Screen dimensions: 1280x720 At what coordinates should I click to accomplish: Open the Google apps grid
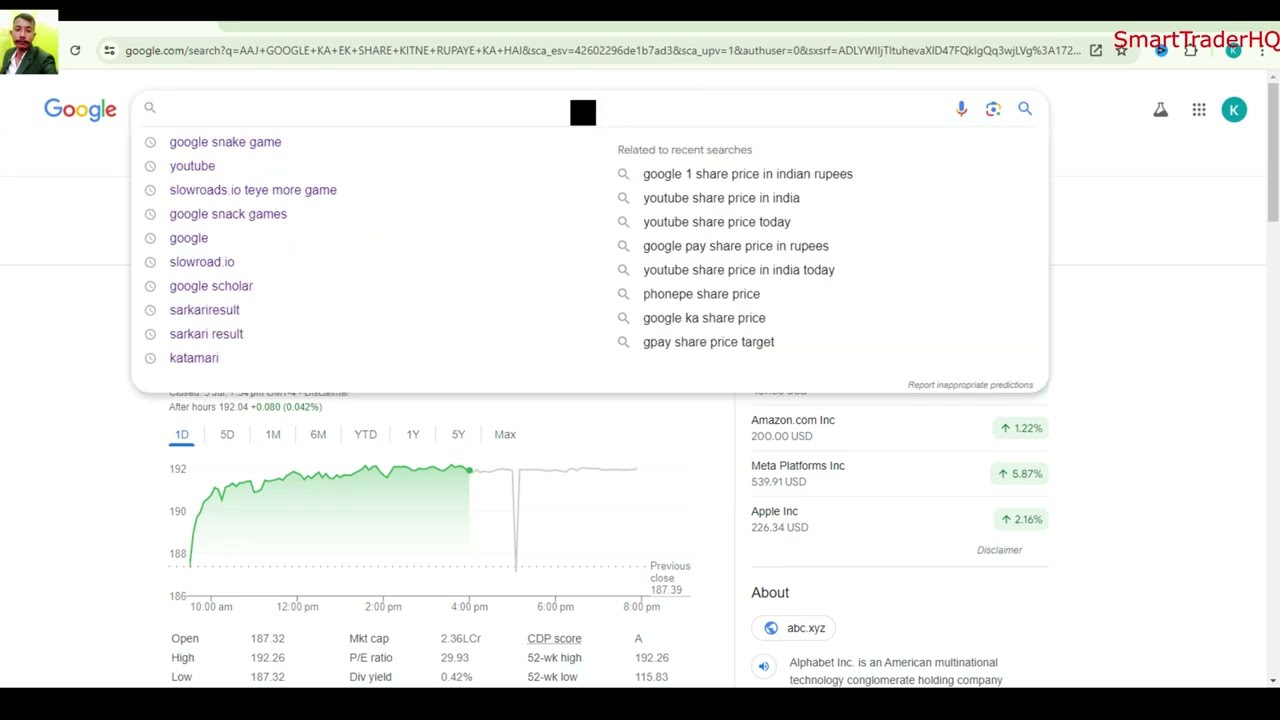point(1199,110)
